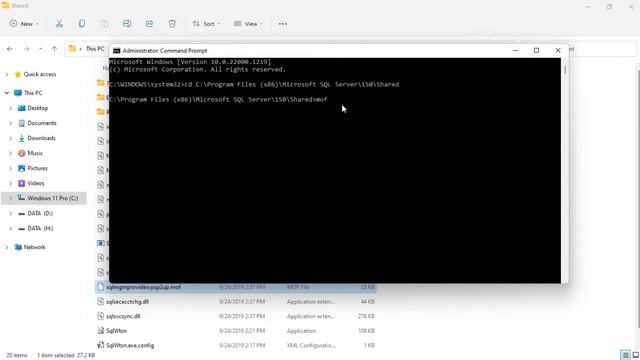The image size is (640, 360).
Task: Click the sqlsecacctchg.dll file icon
Action: click(x=100, y=302)
